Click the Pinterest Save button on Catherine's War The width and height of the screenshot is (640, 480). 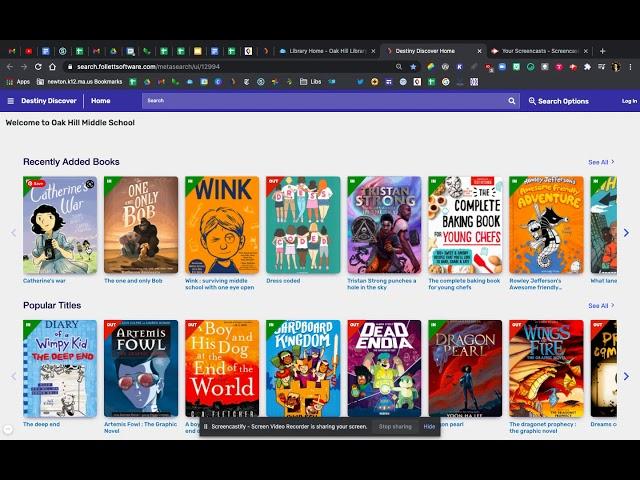click(x=36, y=184)
